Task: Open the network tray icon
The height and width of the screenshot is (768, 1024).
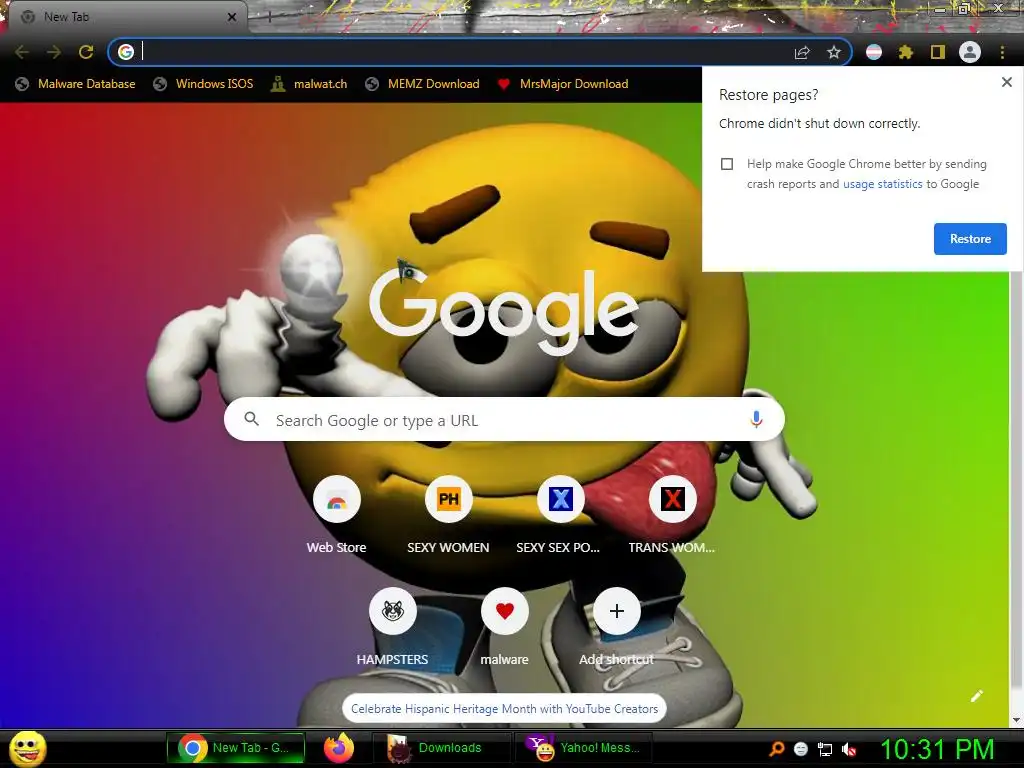Action: pos(825,750)
